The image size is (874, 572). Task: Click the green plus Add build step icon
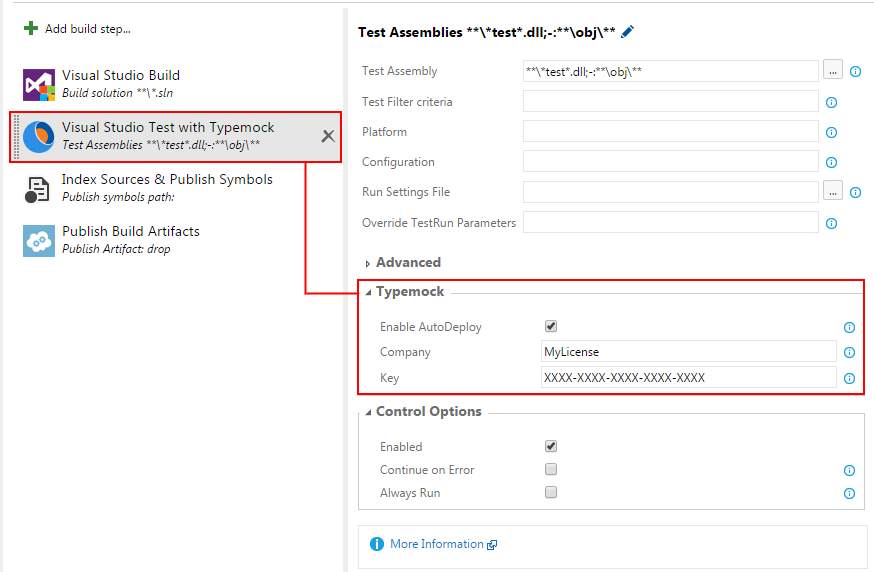pyautogui.click(x=31, y=29)
